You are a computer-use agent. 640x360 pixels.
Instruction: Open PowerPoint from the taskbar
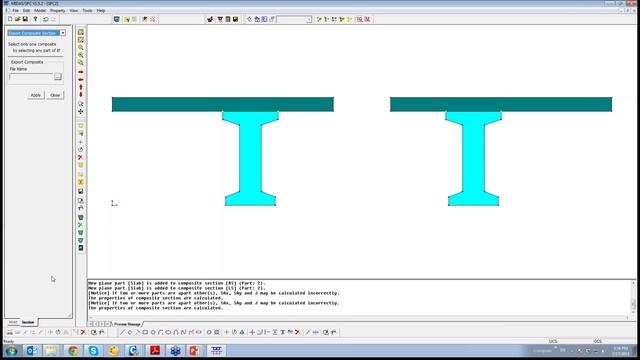pos(194,351)
